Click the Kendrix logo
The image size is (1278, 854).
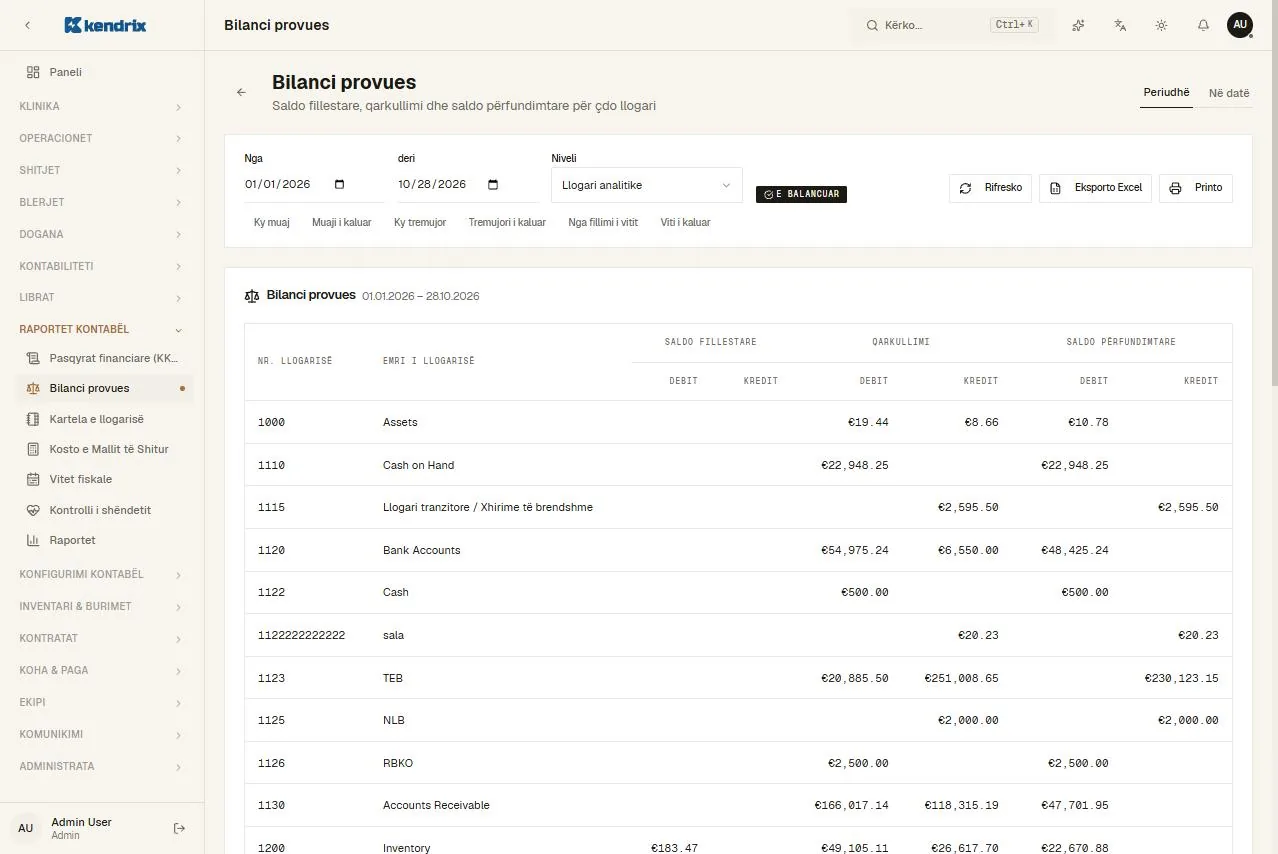tap(105, 25)
